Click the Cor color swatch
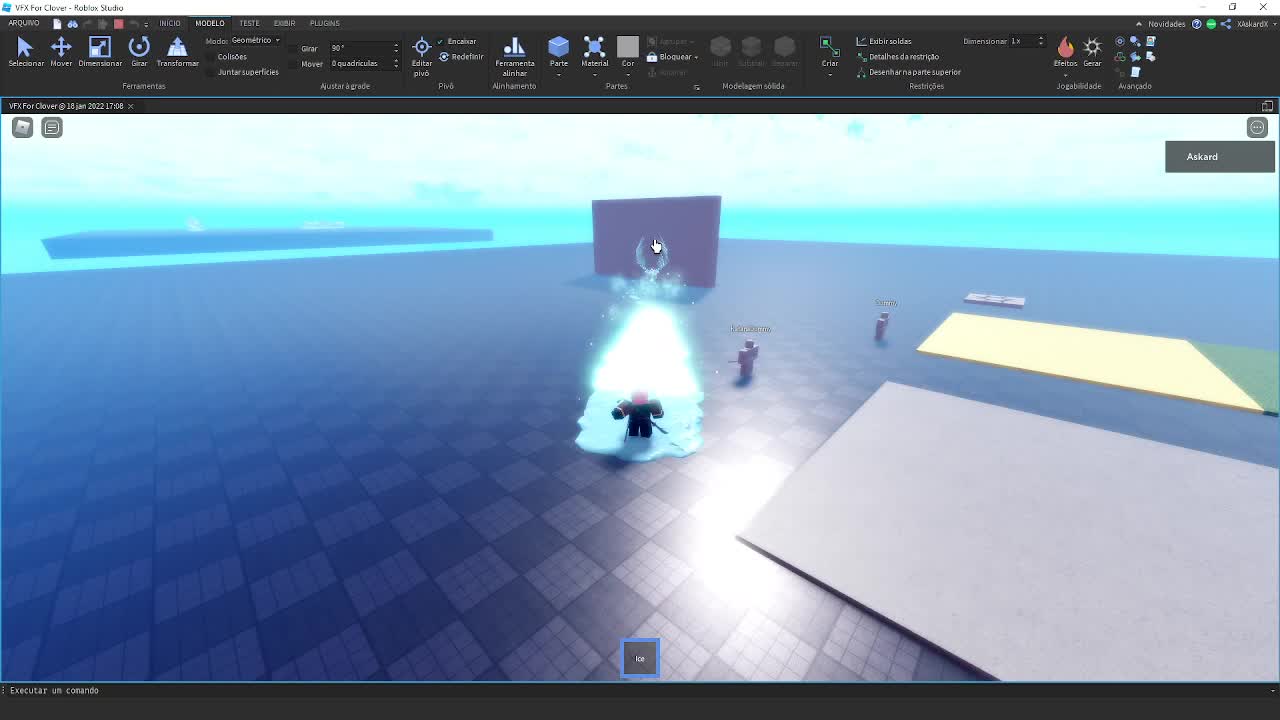This screenshot has width=1280, height=720. point(627,47)
